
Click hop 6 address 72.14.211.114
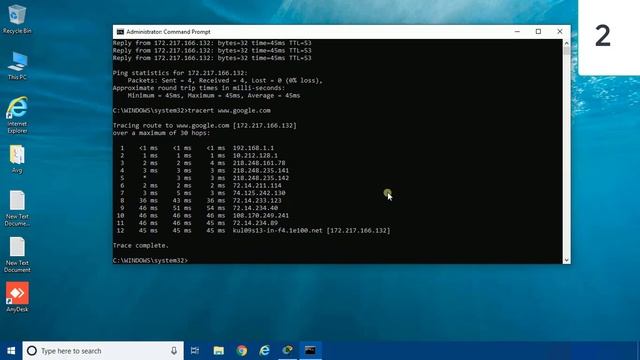point(257,186)
